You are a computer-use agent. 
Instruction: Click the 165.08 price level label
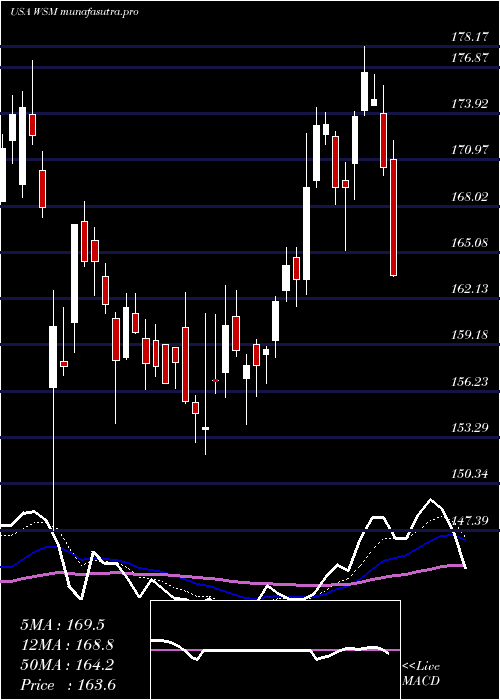click(470, 243)
